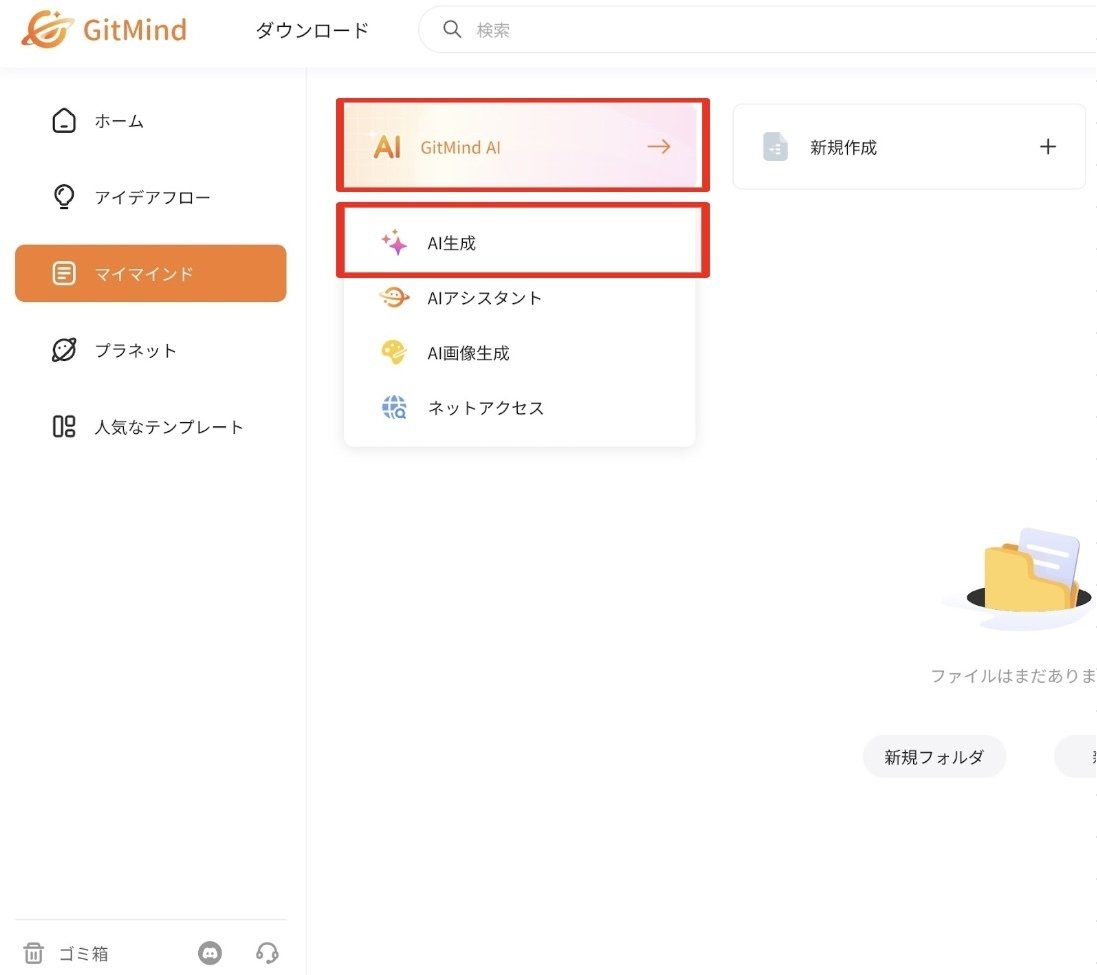Click the GitMind logo icon

click(48, 29)
